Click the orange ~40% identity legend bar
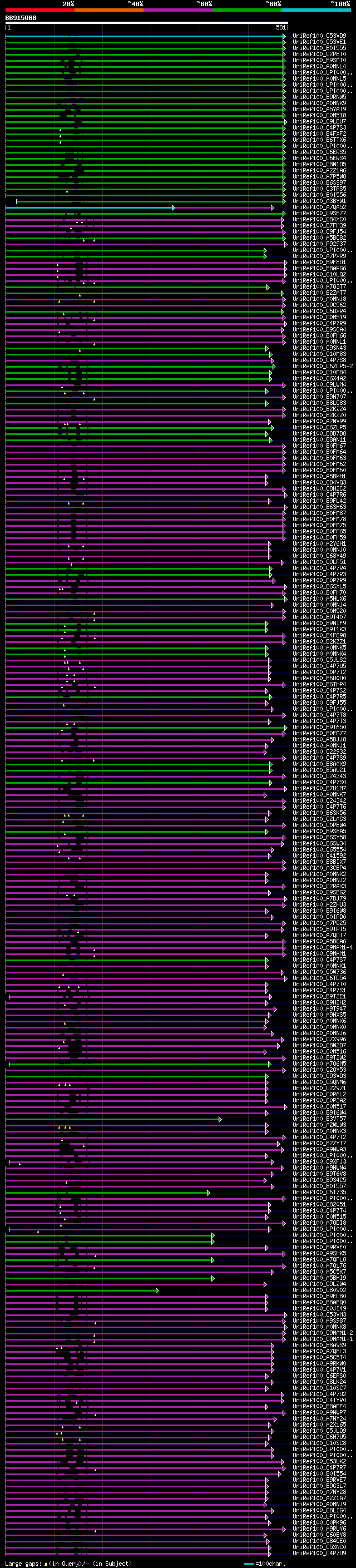356x1568 pixels. click(x=109, y=10)
